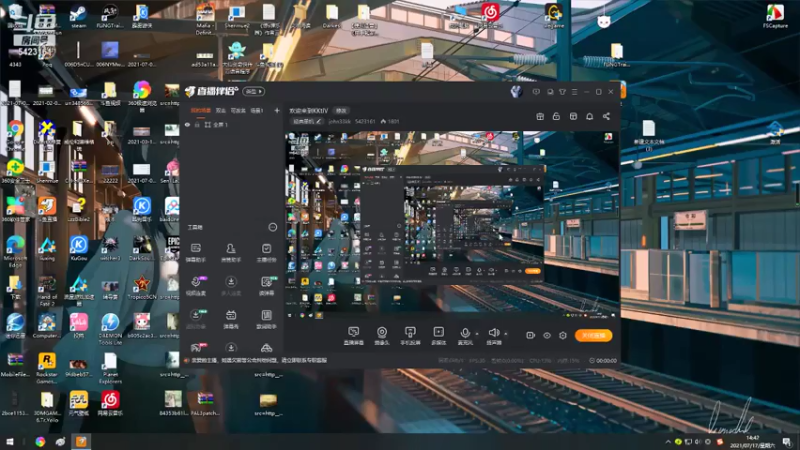Add a screen capture source from bottom bar
800x450 pixels.
353,336
